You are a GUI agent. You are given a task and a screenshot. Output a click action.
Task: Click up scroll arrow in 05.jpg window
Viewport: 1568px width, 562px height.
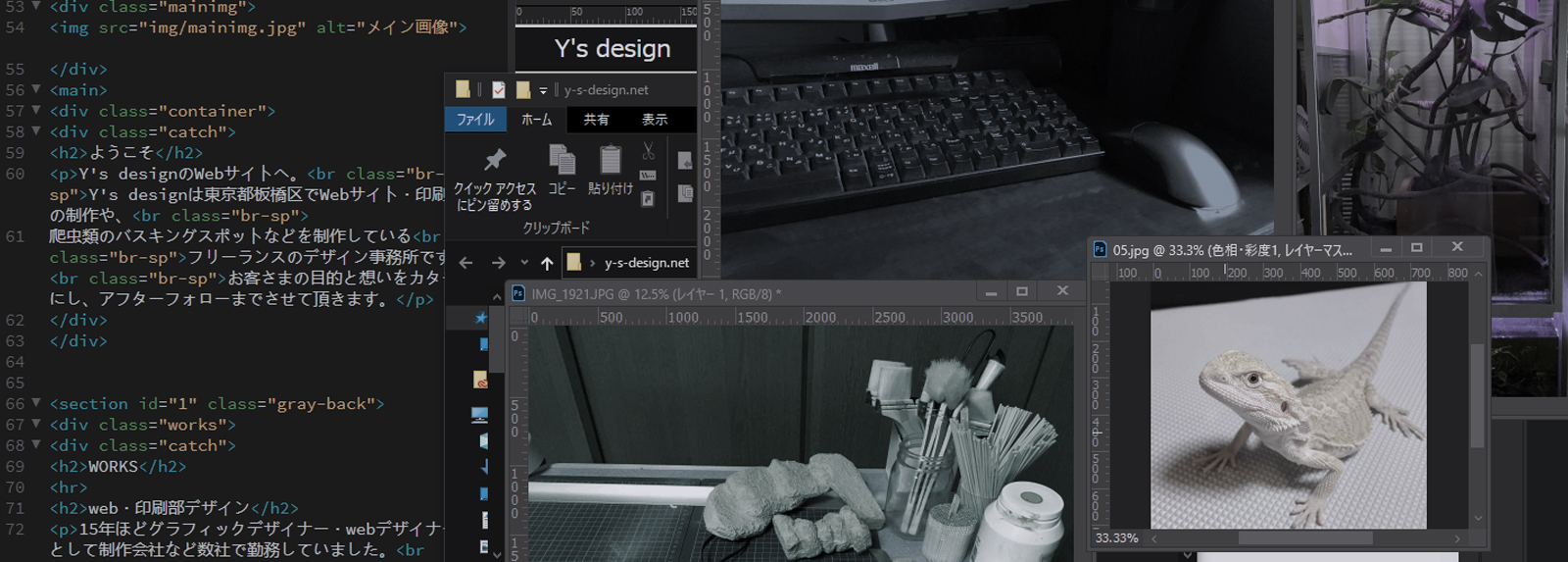[x=1478, y=274]
